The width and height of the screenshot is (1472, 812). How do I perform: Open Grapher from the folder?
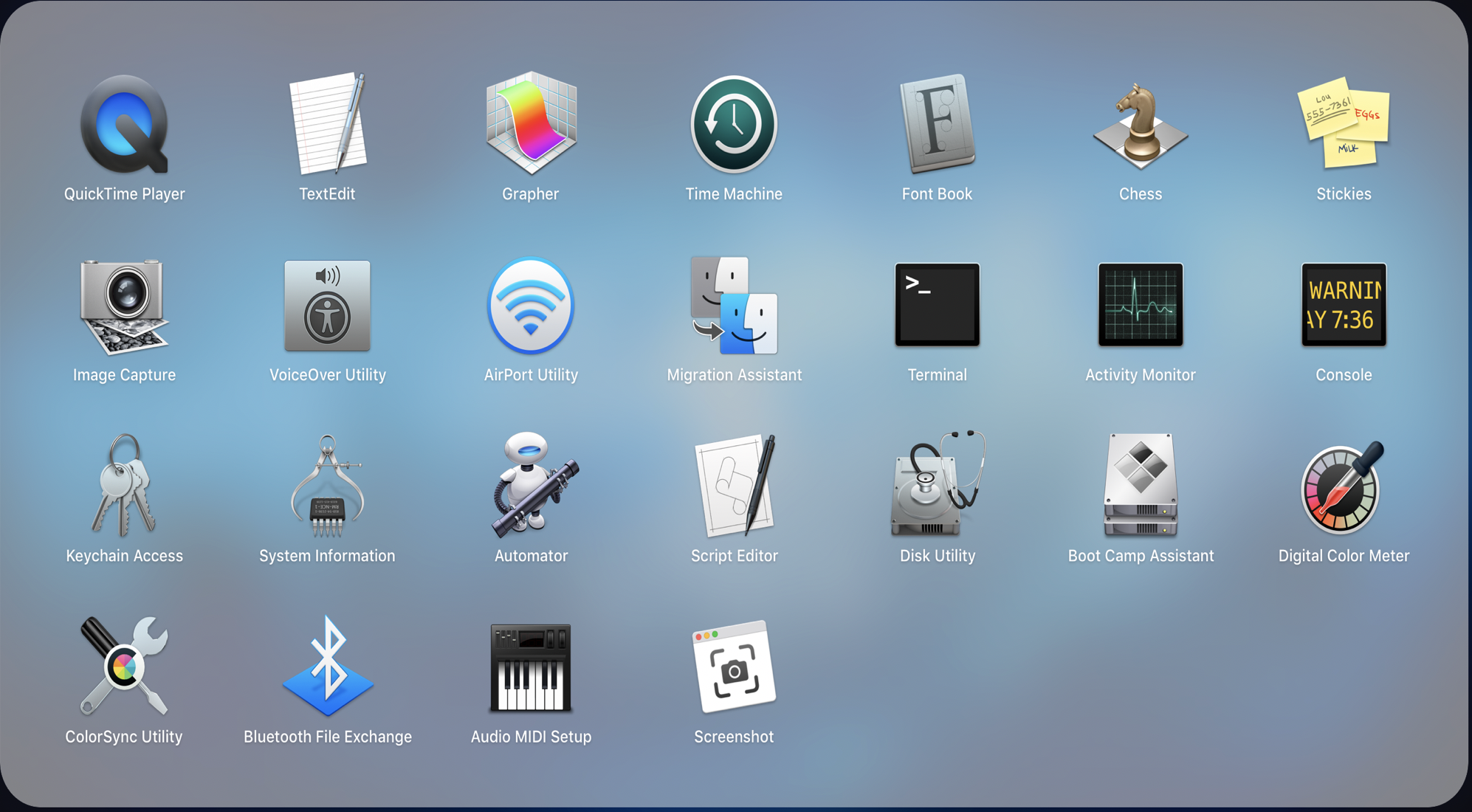point(531,124)
